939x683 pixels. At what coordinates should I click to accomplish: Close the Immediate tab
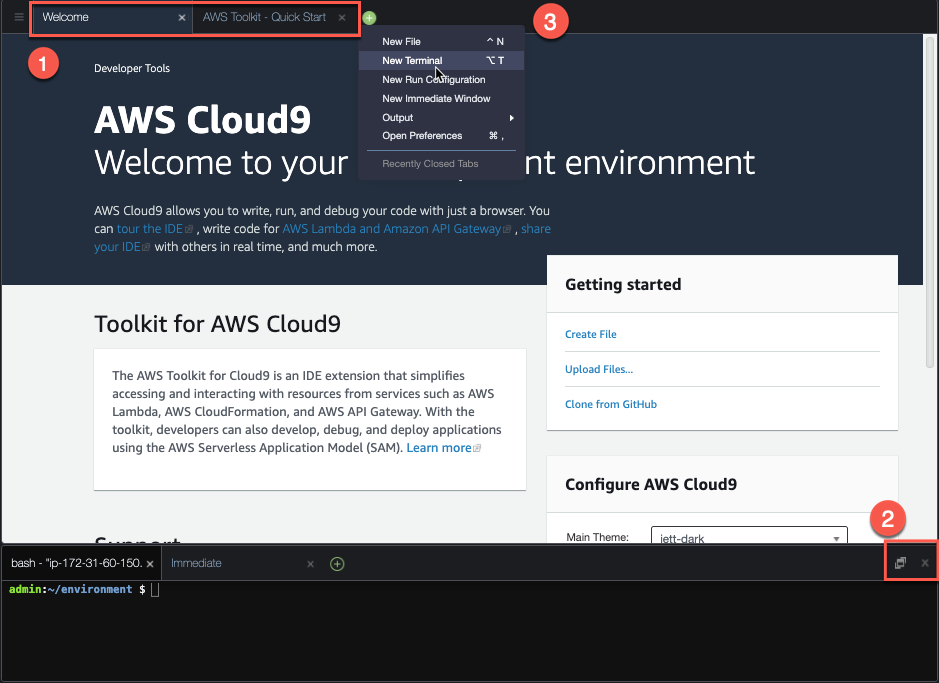pos(310,564)
